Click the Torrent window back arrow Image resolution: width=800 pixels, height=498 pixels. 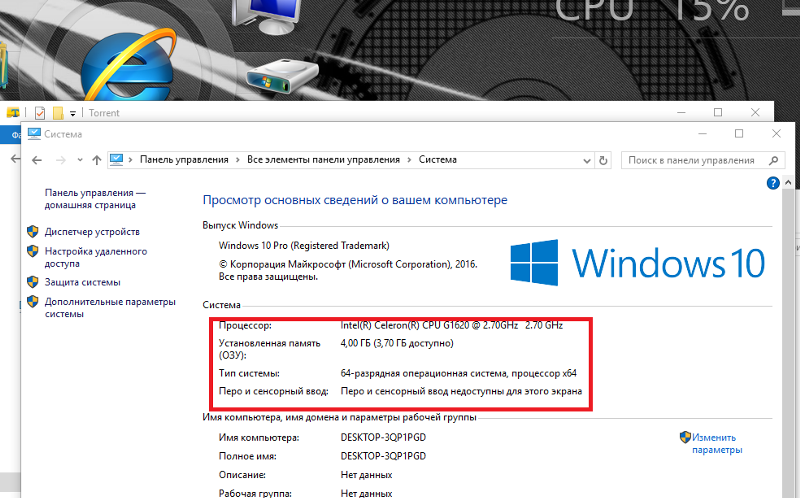[x=15, y=159]
